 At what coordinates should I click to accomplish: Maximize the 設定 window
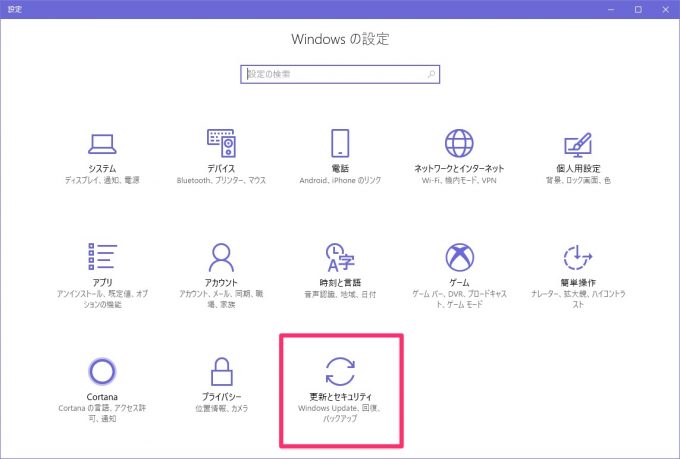pos(638,9)
